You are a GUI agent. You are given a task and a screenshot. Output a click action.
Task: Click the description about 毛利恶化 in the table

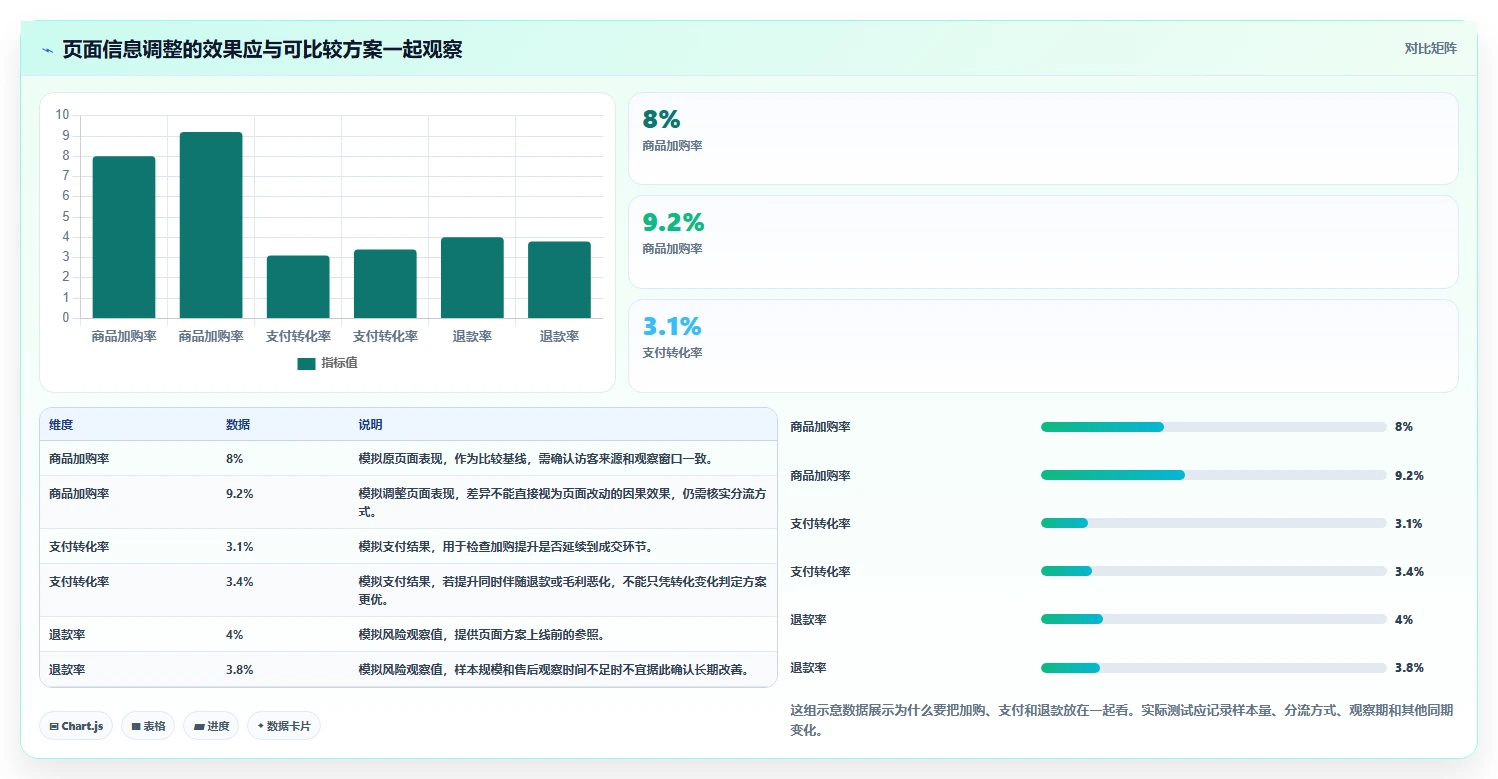(x=562, y=590)
